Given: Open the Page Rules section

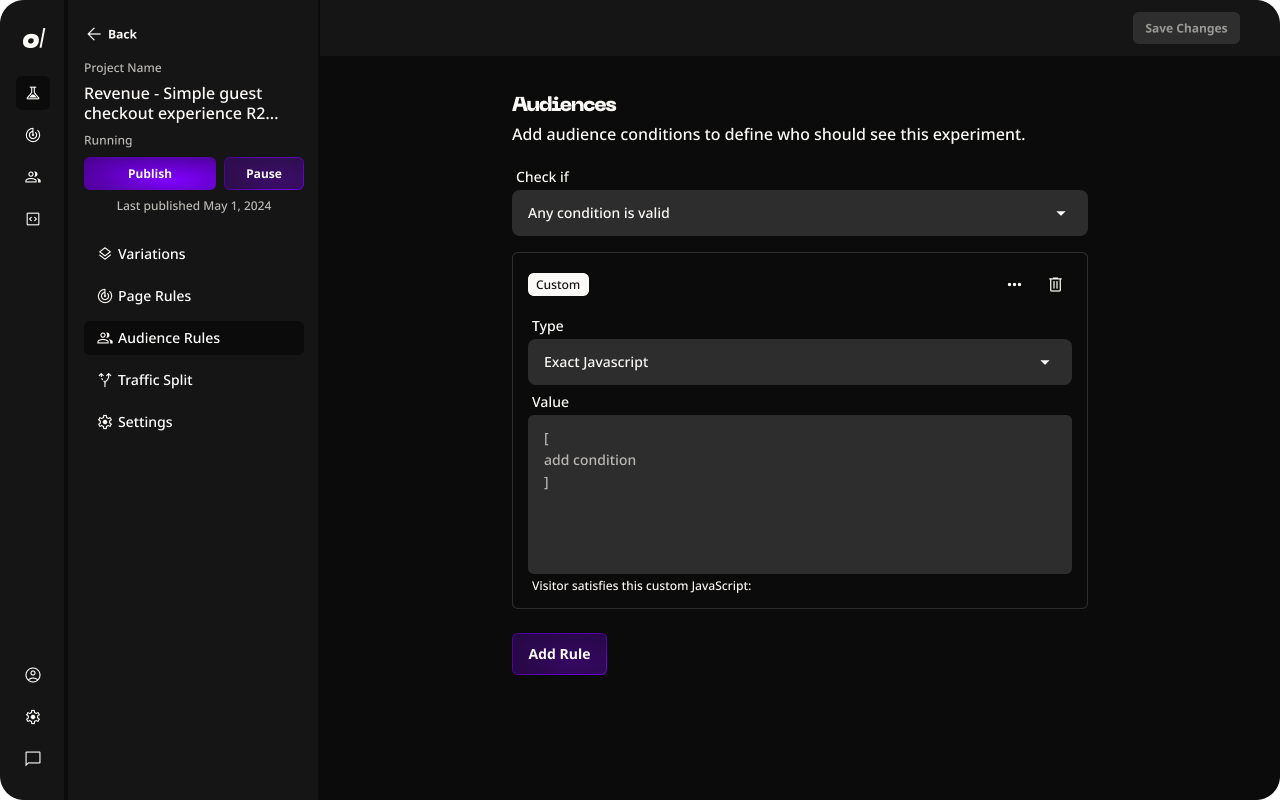Looking at the screenshot, I should 194,296.
